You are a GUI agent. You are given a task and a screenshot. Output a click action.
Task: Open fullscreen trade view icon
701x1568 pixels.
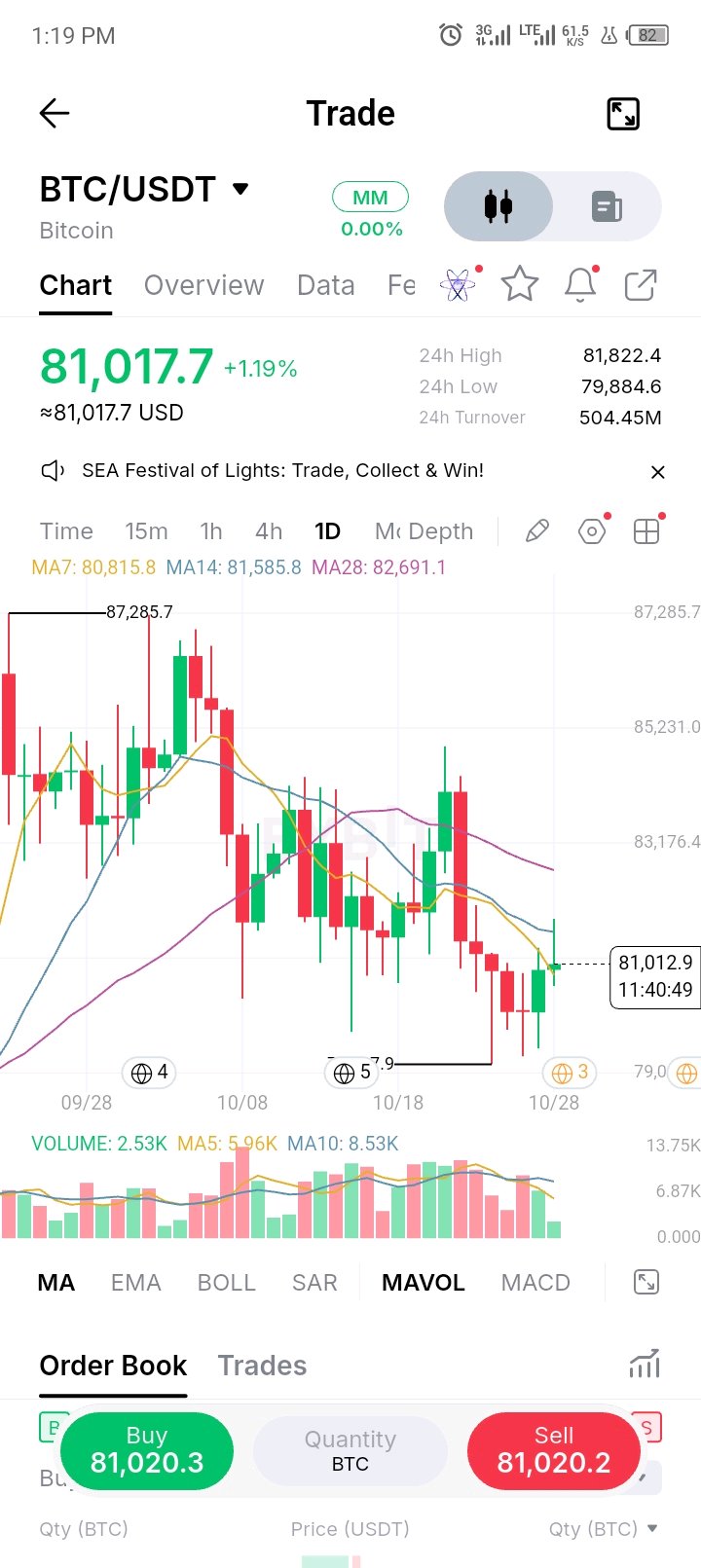[x=623, y=114]
